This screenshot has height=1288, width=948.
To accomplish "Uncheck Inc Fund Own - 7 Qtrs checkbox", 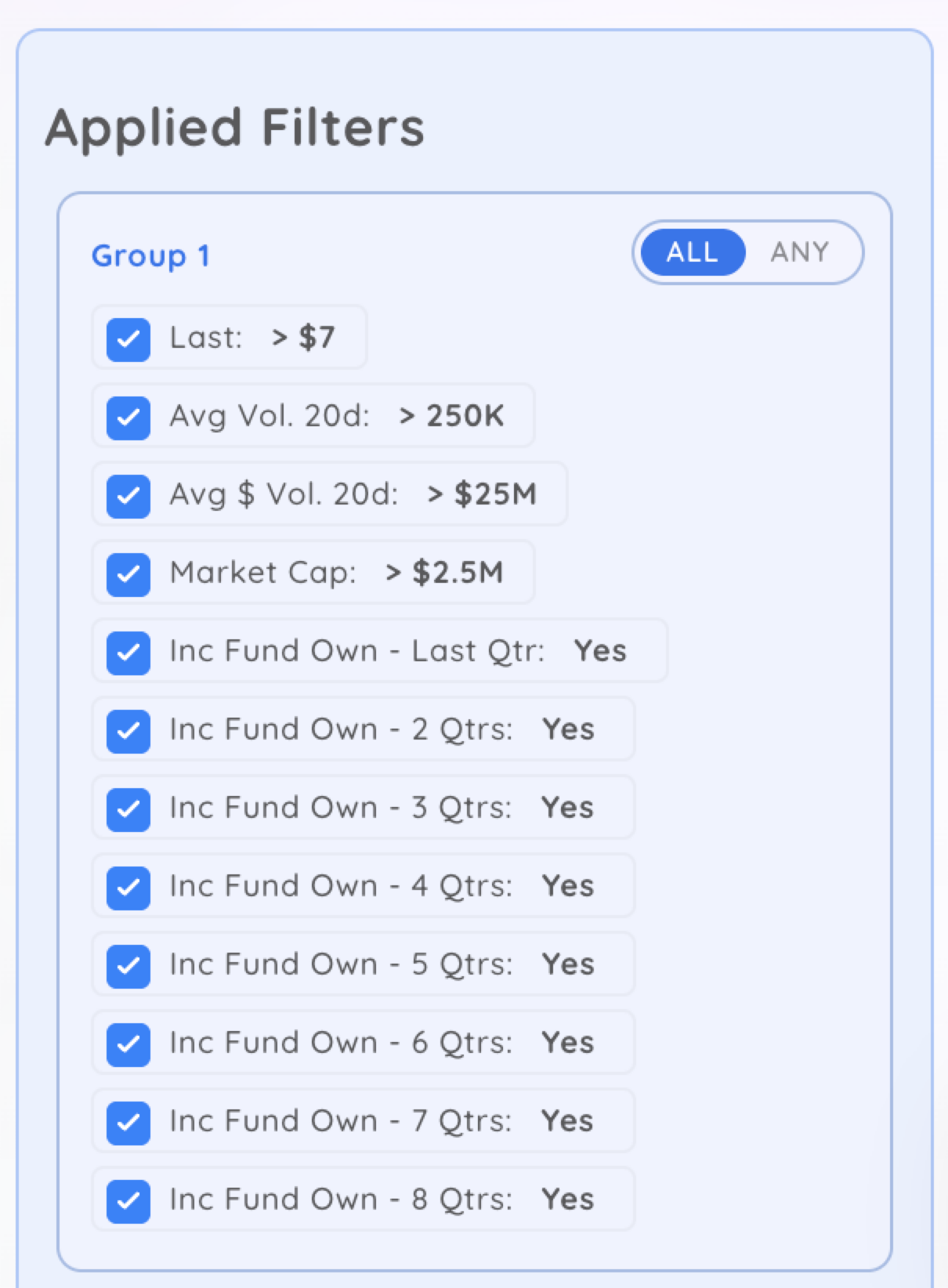I will pos(128,1123).
